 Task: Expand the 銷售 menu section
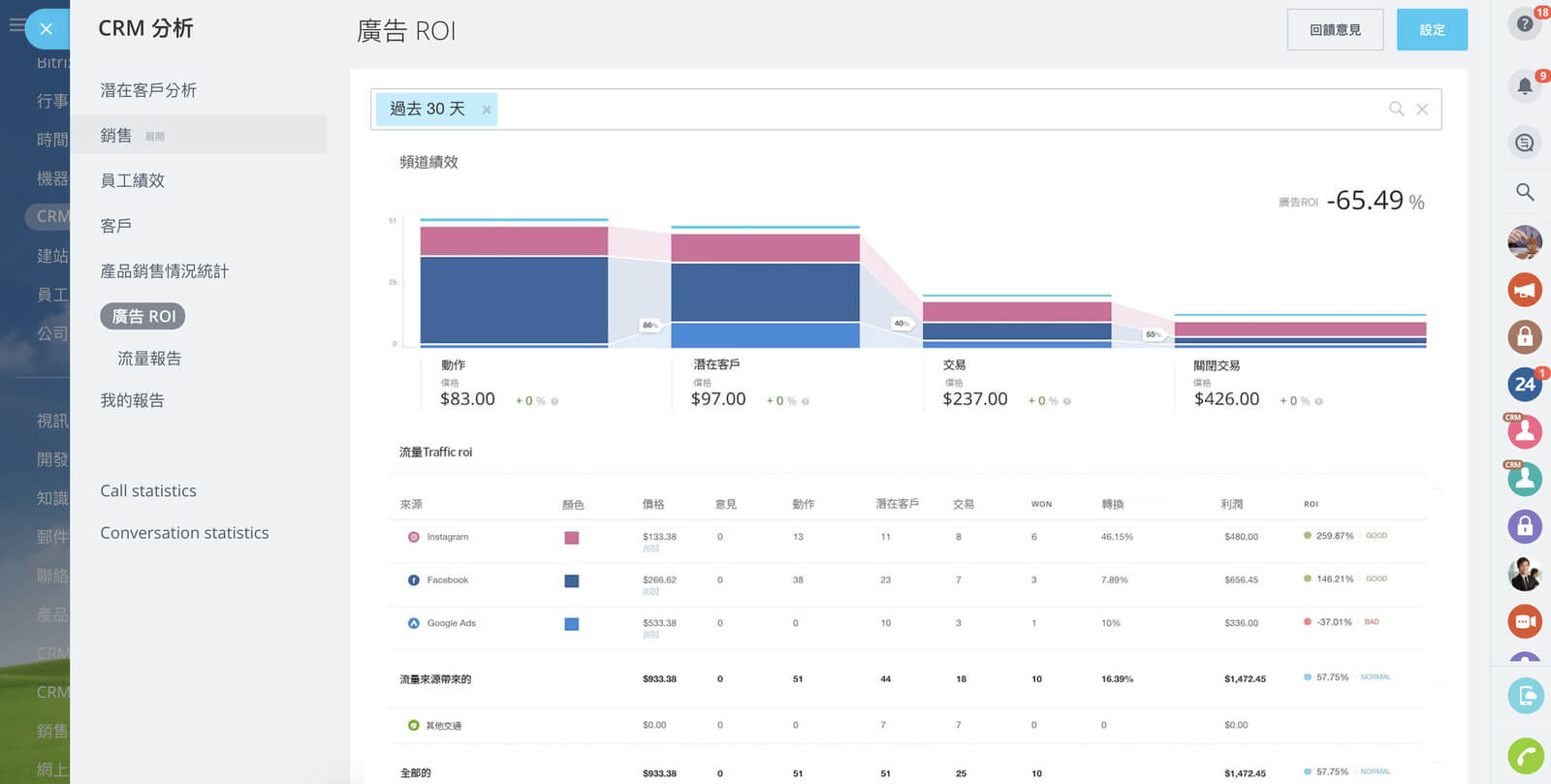(x=199, y=136)
